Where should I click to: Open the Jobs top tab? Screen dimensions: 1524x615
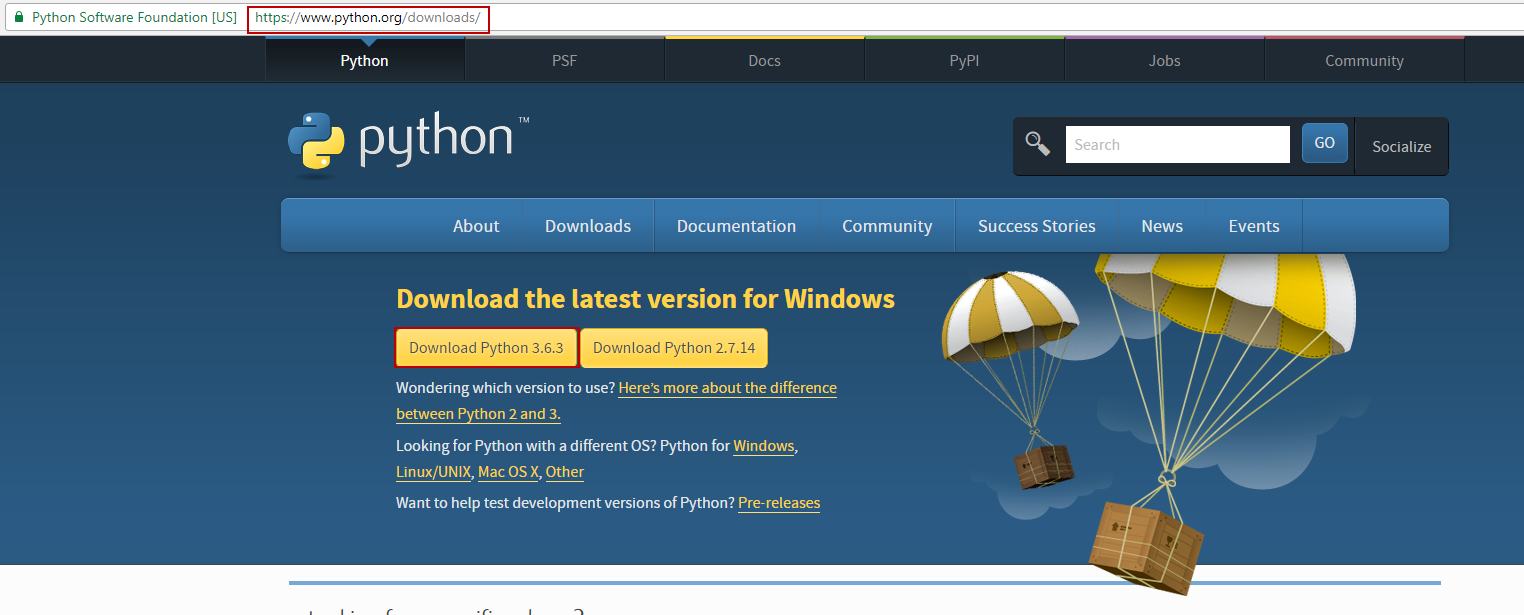tap(1164, 61)
